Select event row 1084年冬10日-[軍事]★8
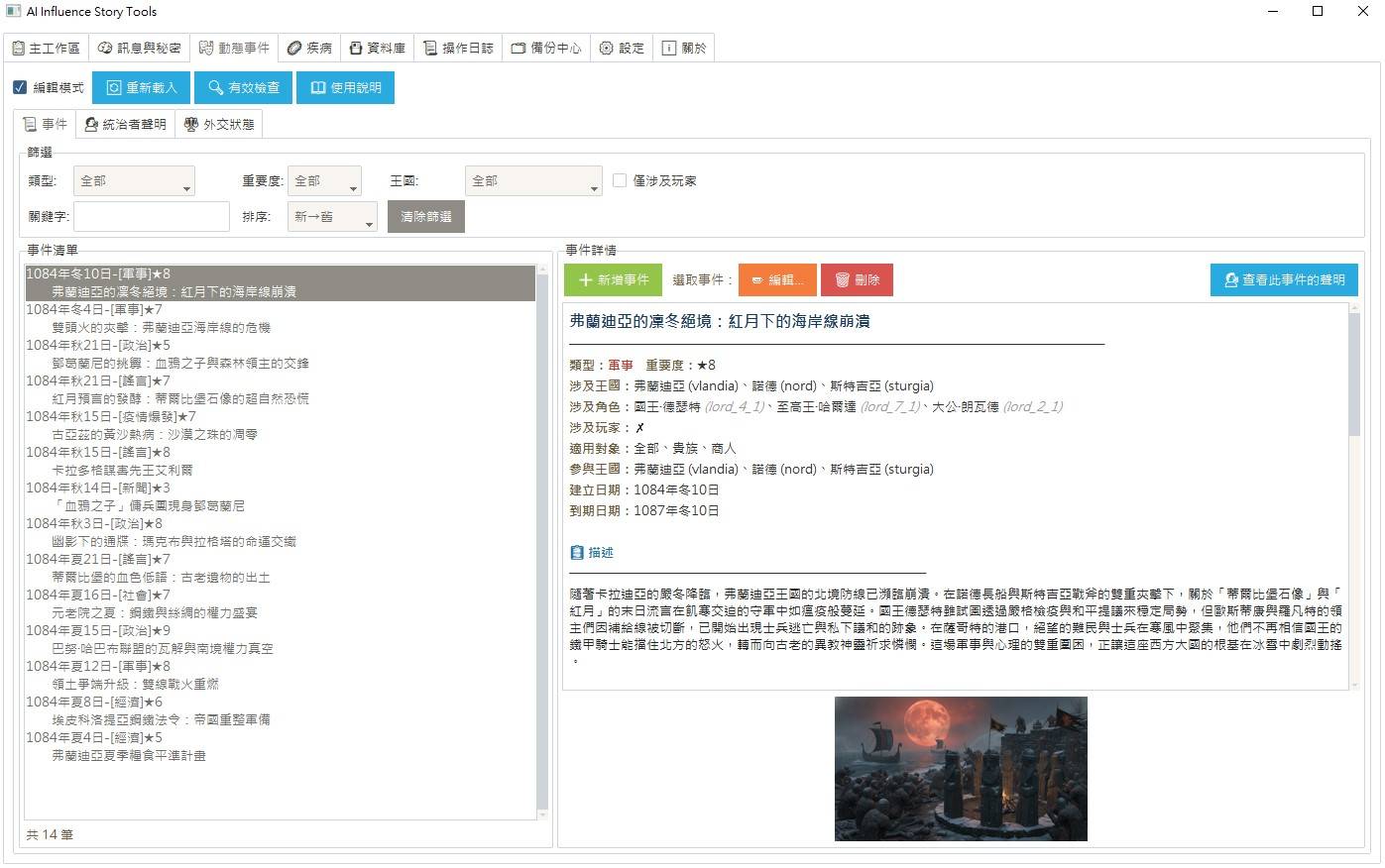 click(280, 273)
